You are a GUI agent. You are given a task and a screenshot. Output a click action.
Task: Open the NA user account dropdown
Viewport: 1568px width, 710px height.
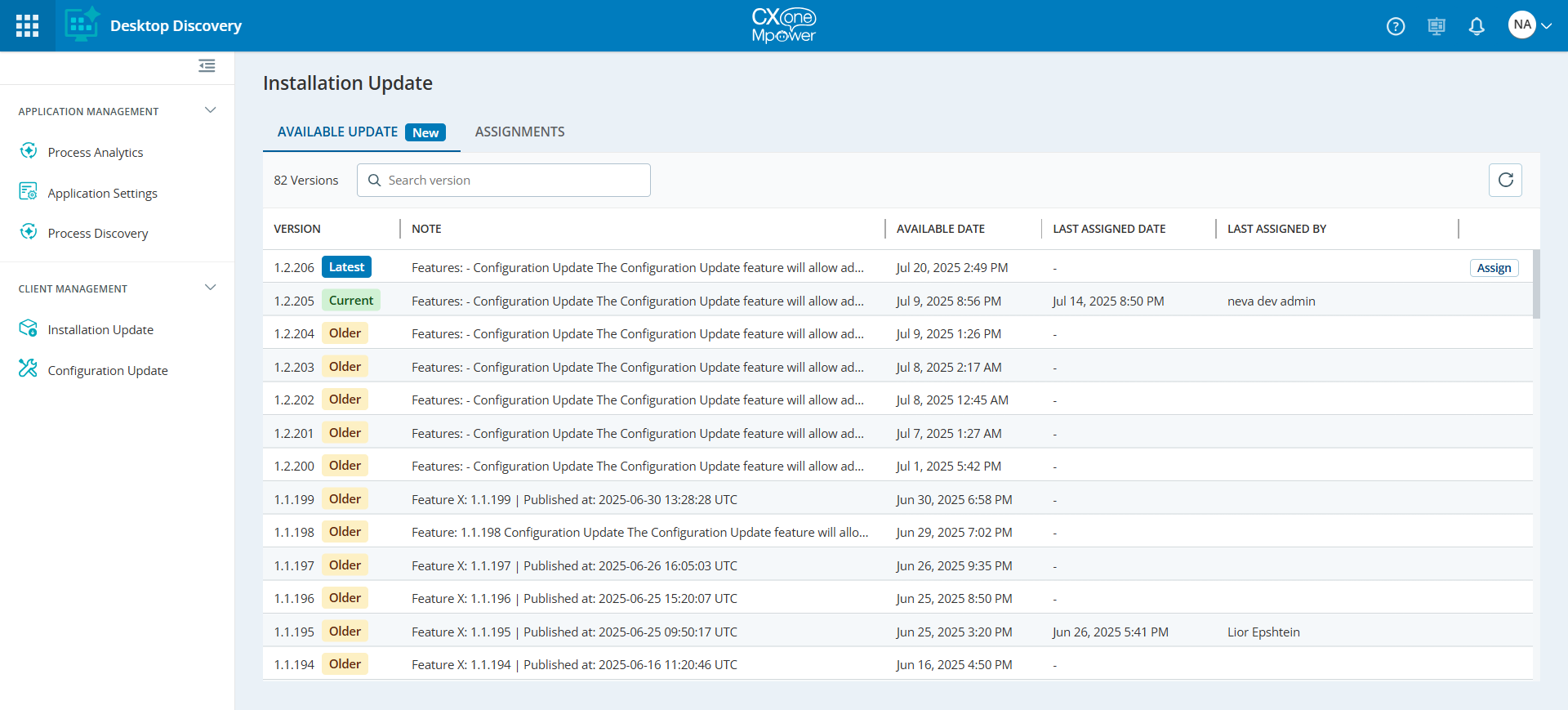click(1530, 25)
